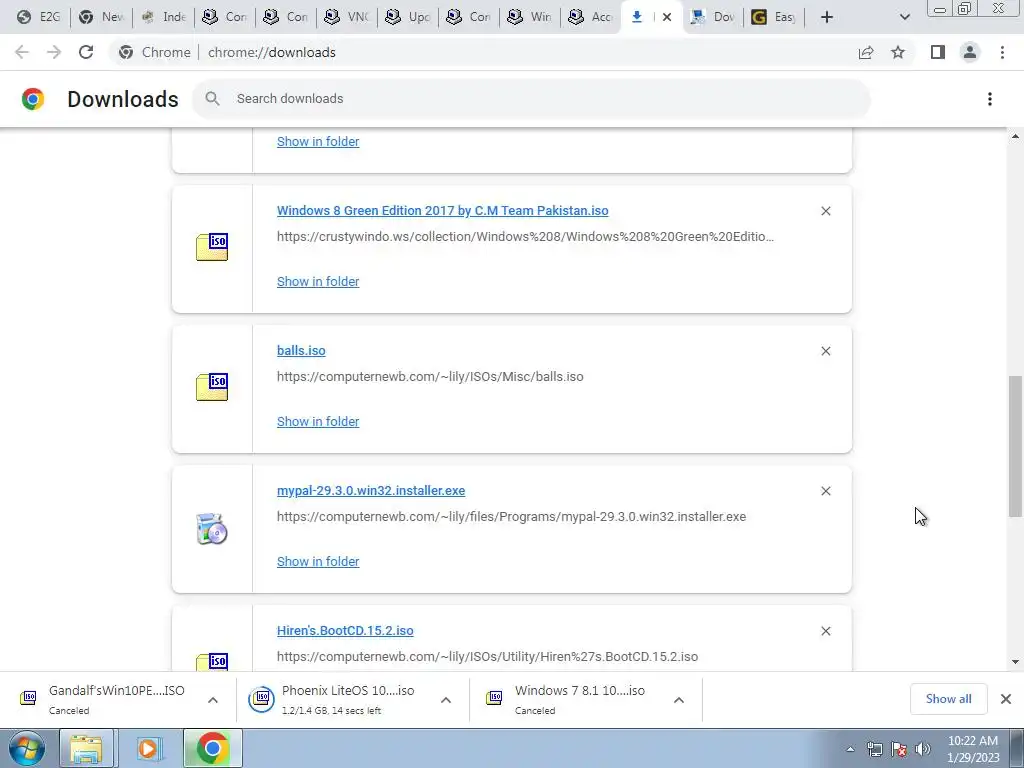Toggle the side panel icon

938,52
